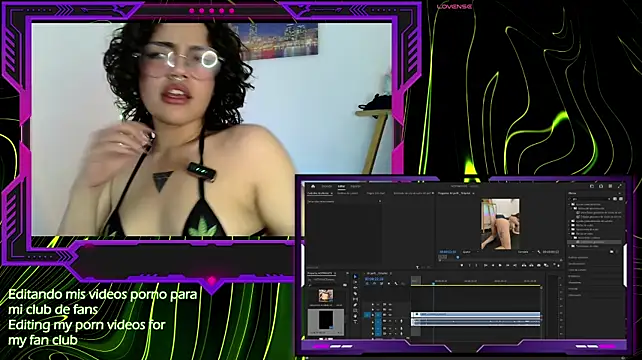The width and height of the screenshot is (642, 360).
Task: Open timeline display settings wrench
Action: pos(396,283)
